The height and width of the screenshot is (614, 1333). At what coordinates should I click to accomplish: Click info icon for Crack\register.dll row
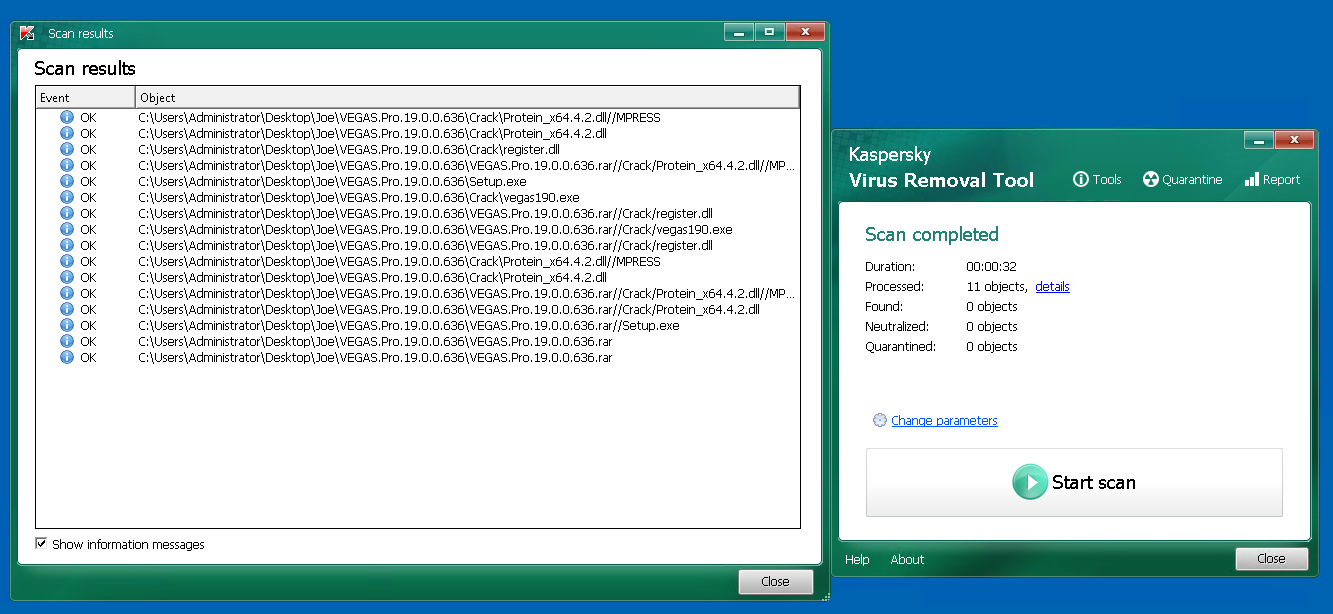pos(67,149)
